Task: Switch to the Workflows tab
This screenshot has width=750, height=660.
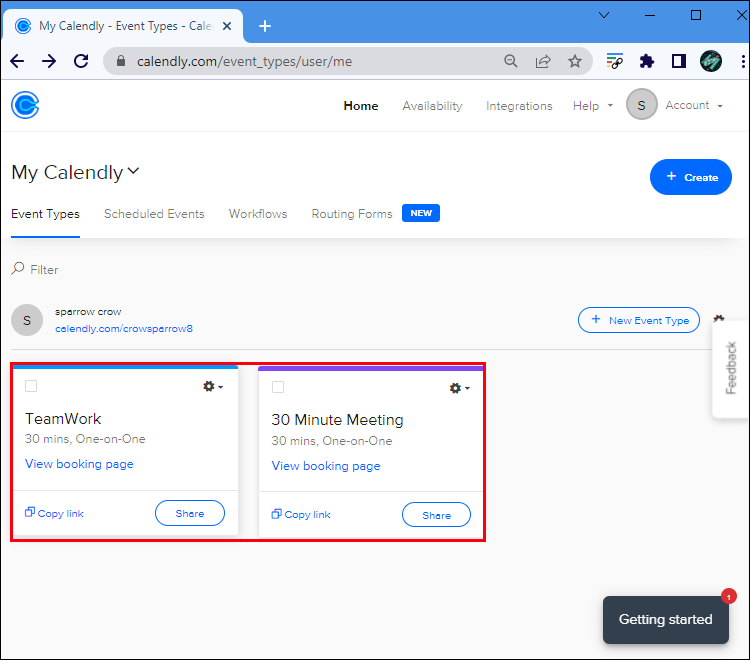Action: [258, 214]
